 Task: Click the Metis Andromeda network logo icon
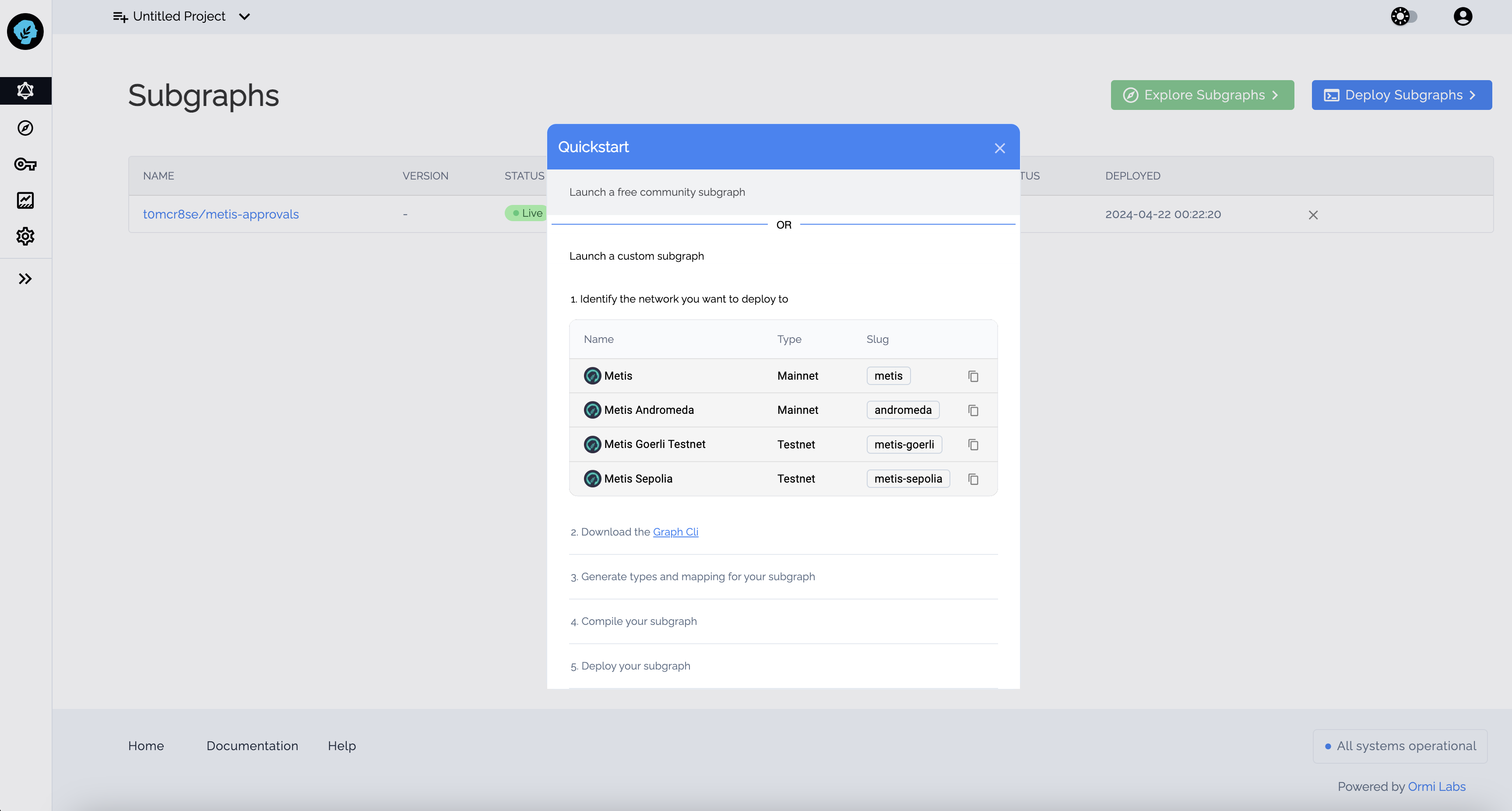pos(592,410)
